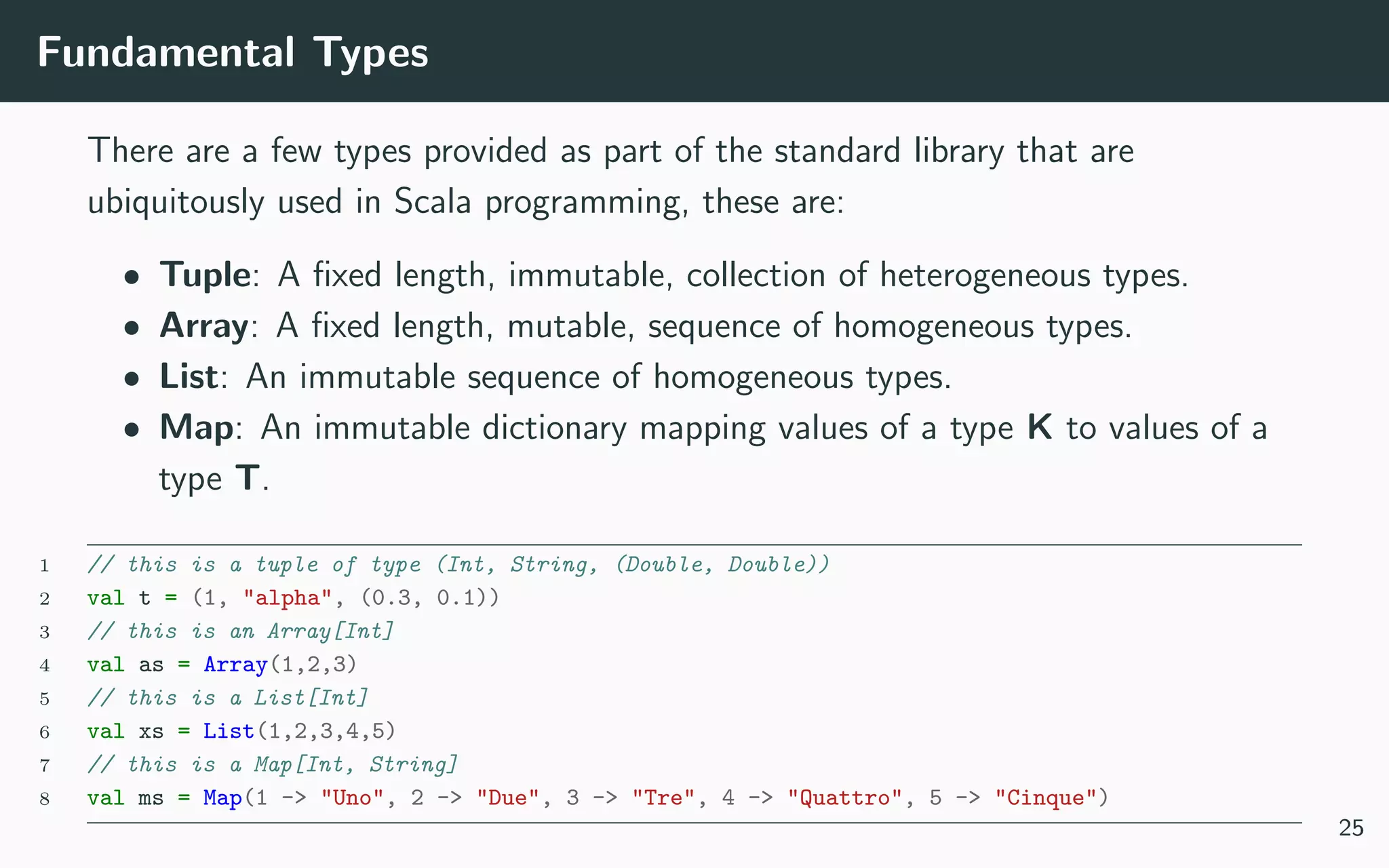The image size is (1389, 868).
Task: Click the blue Map keyword in code
Action: pyautogui.click(x=222, y=798)
